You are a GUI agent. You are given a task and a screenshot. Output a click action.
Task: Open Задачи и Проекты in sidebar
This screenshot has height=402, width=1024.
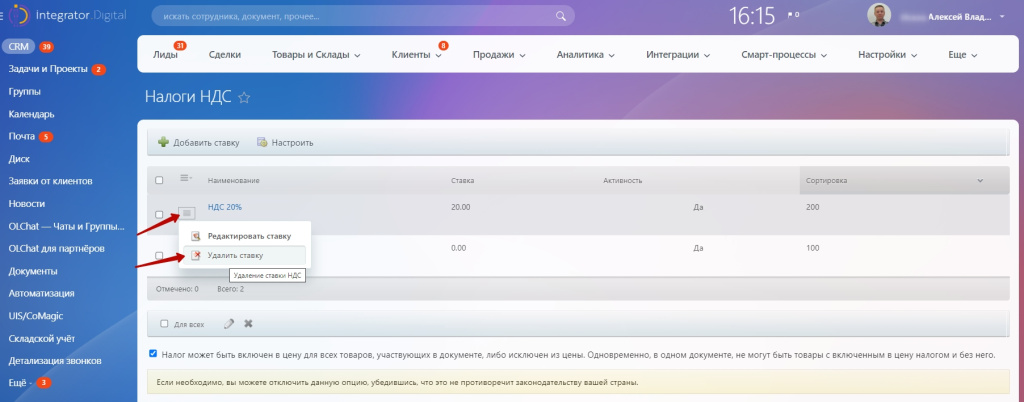(x=48, y=69)
